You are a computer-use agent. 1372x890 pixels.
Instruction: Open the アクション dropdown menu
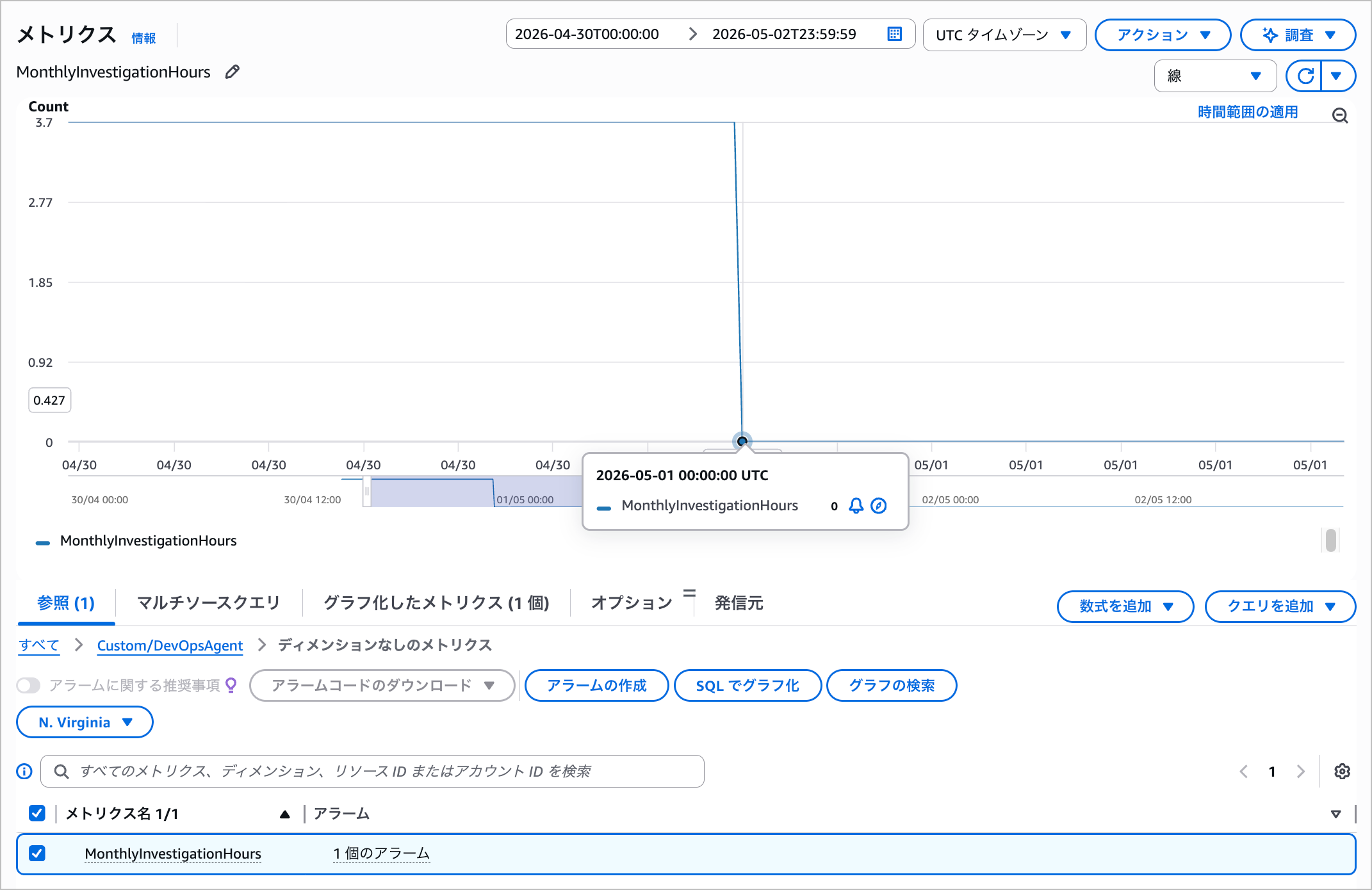[1163, 35]
